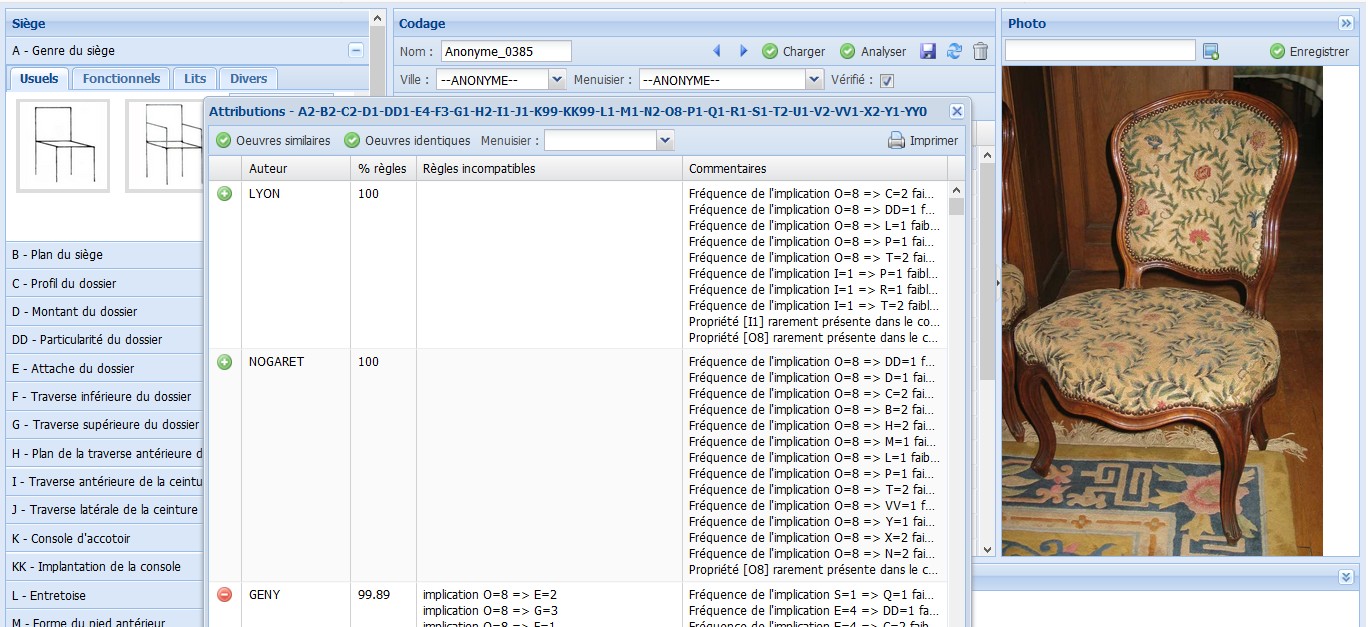Viewport: 1368px width, 627px height.
Task: Sort by the '% règles' column header
Action: (x=383, y=168)
